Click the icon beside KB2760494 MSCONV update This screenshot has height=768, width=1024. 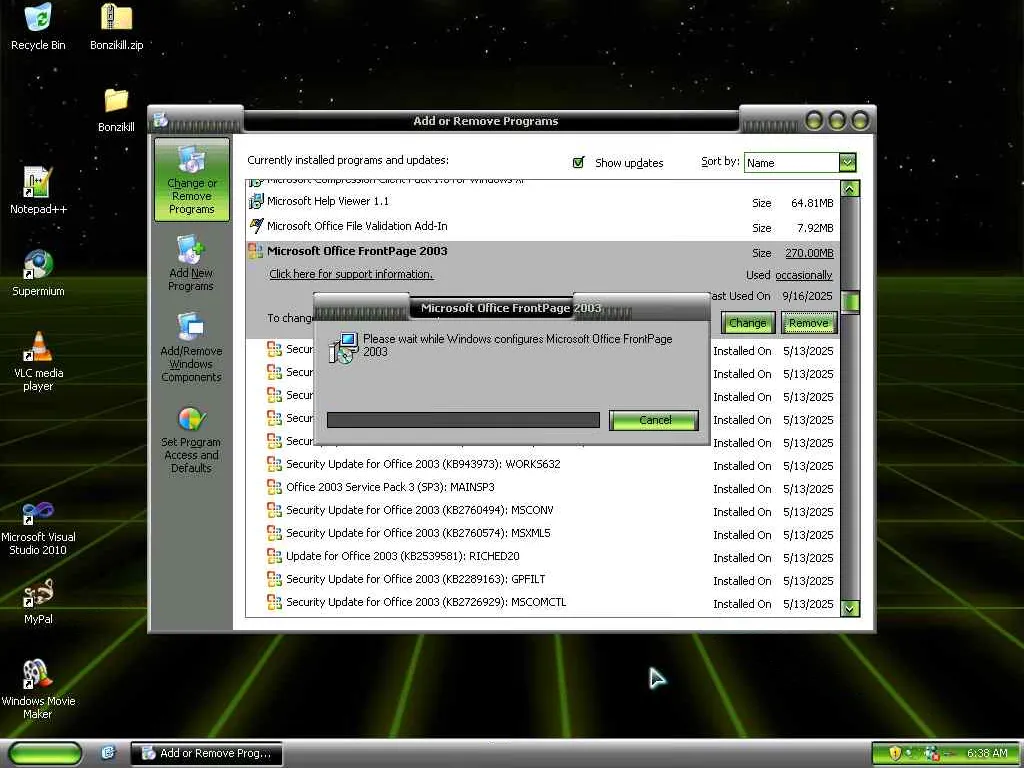274,510
